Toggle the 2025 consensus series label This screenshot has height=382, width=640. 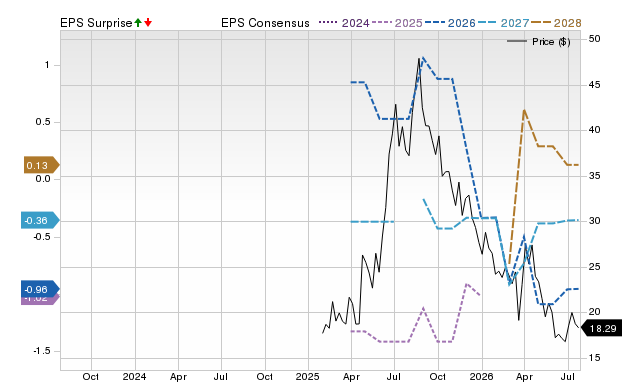click(409, 23)
